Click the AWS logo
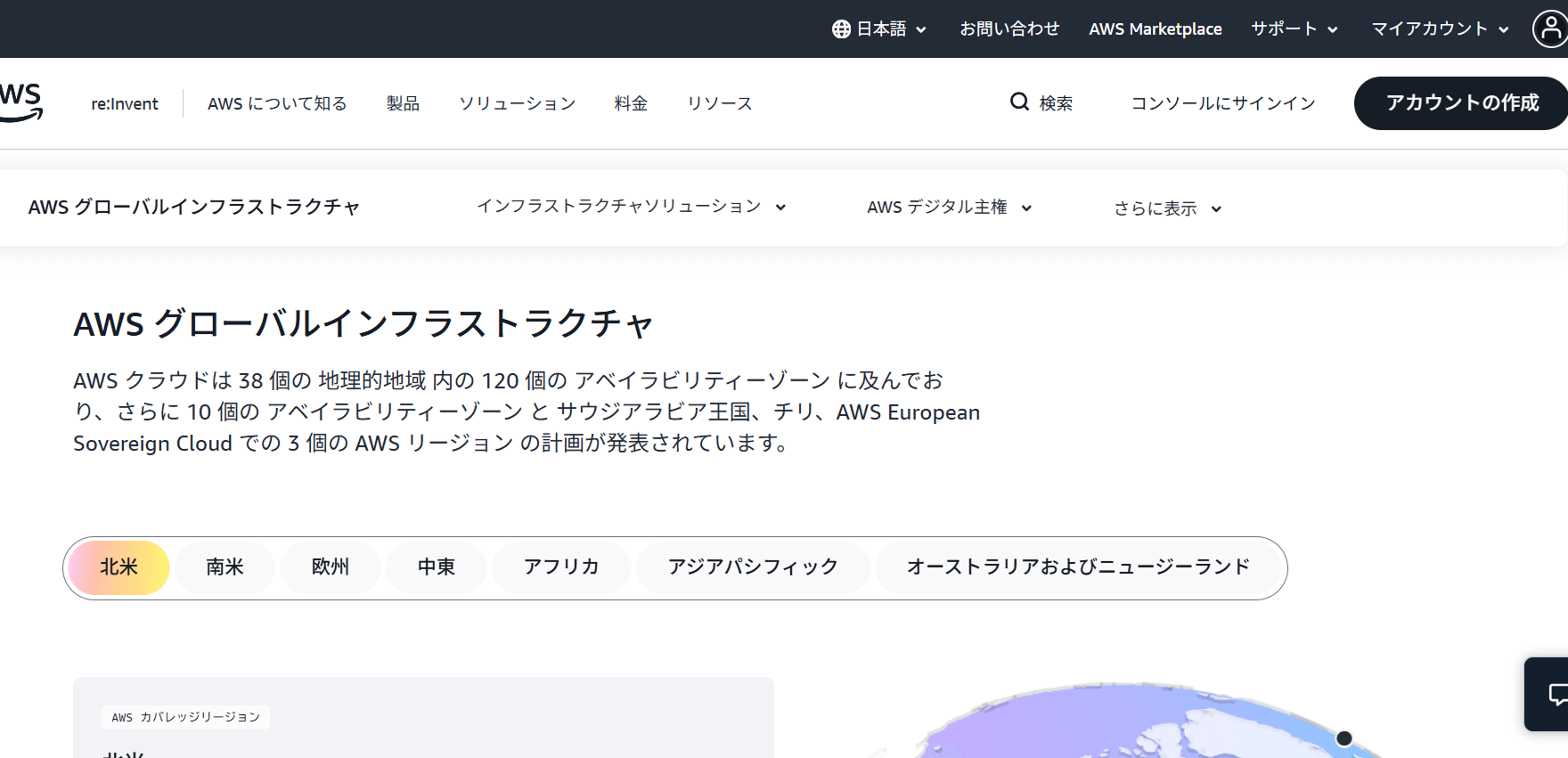Viewport: 1568px width, 758px height. tap(20, 102)
